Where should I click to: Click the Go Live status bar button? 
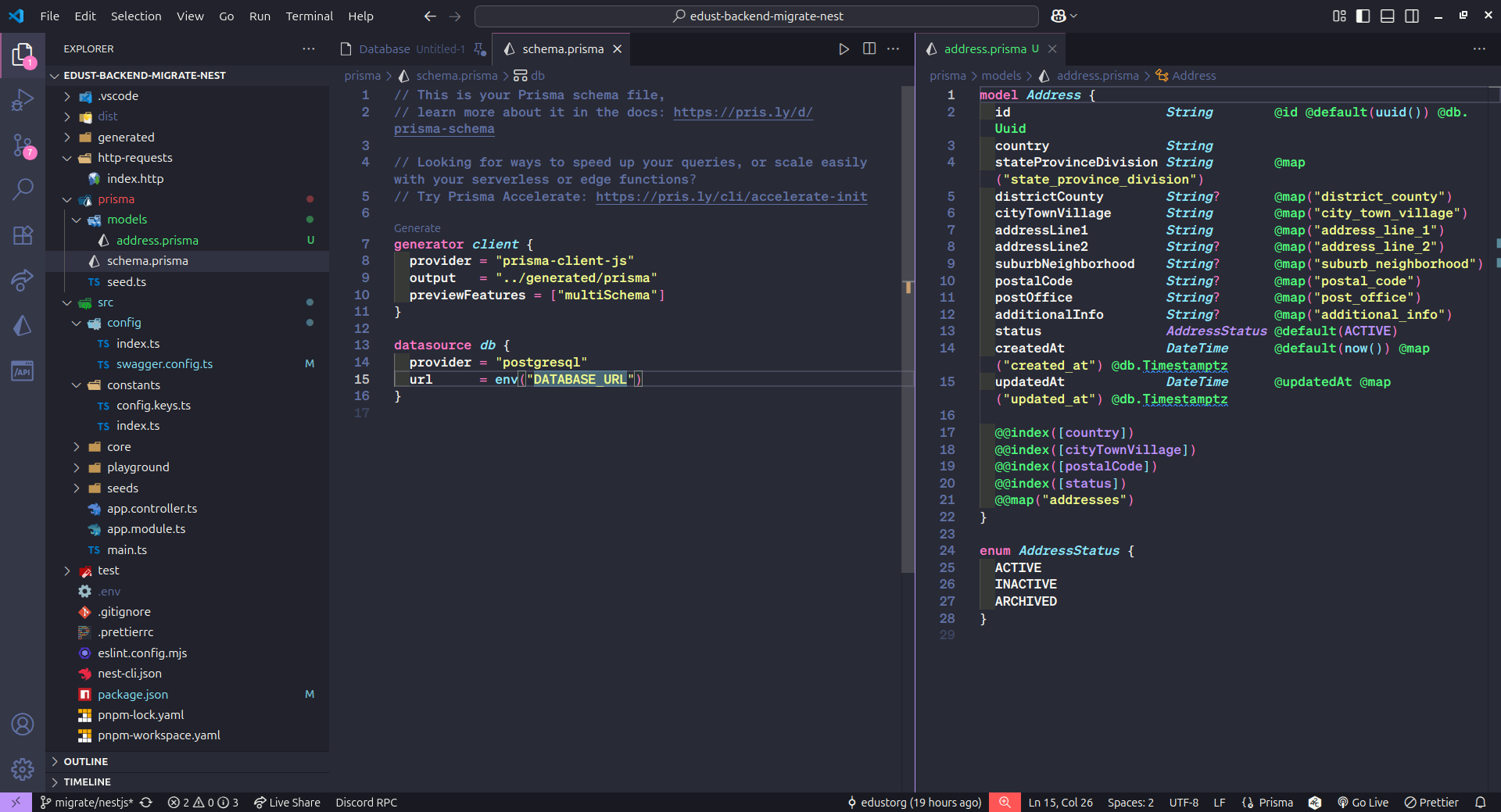[1363, 803]
